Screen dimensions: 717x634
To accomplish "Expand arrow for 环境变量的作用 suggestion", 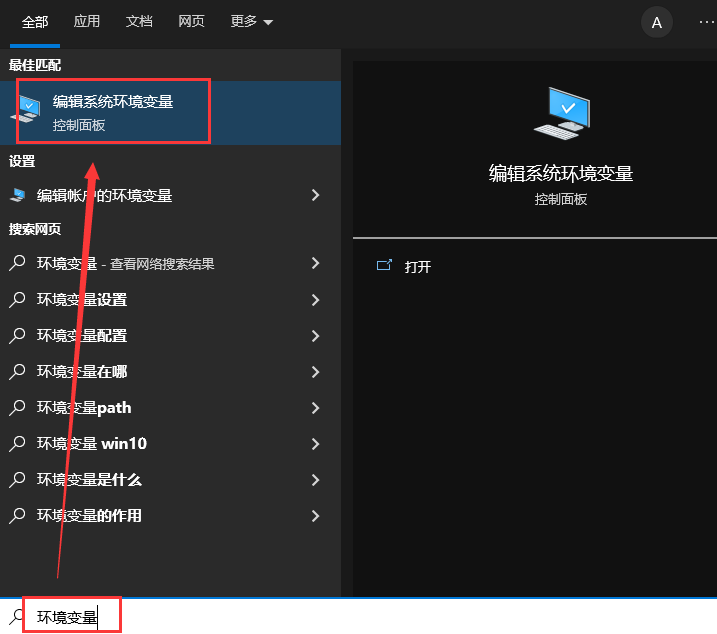I will click(x=315, y=515).
